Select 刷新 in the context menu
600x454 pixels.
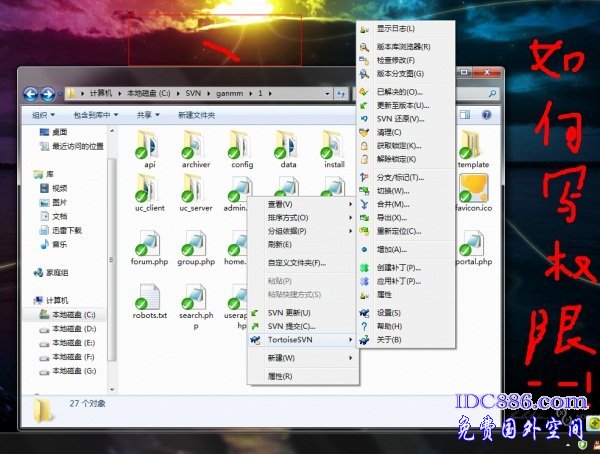tap(280, 244)
